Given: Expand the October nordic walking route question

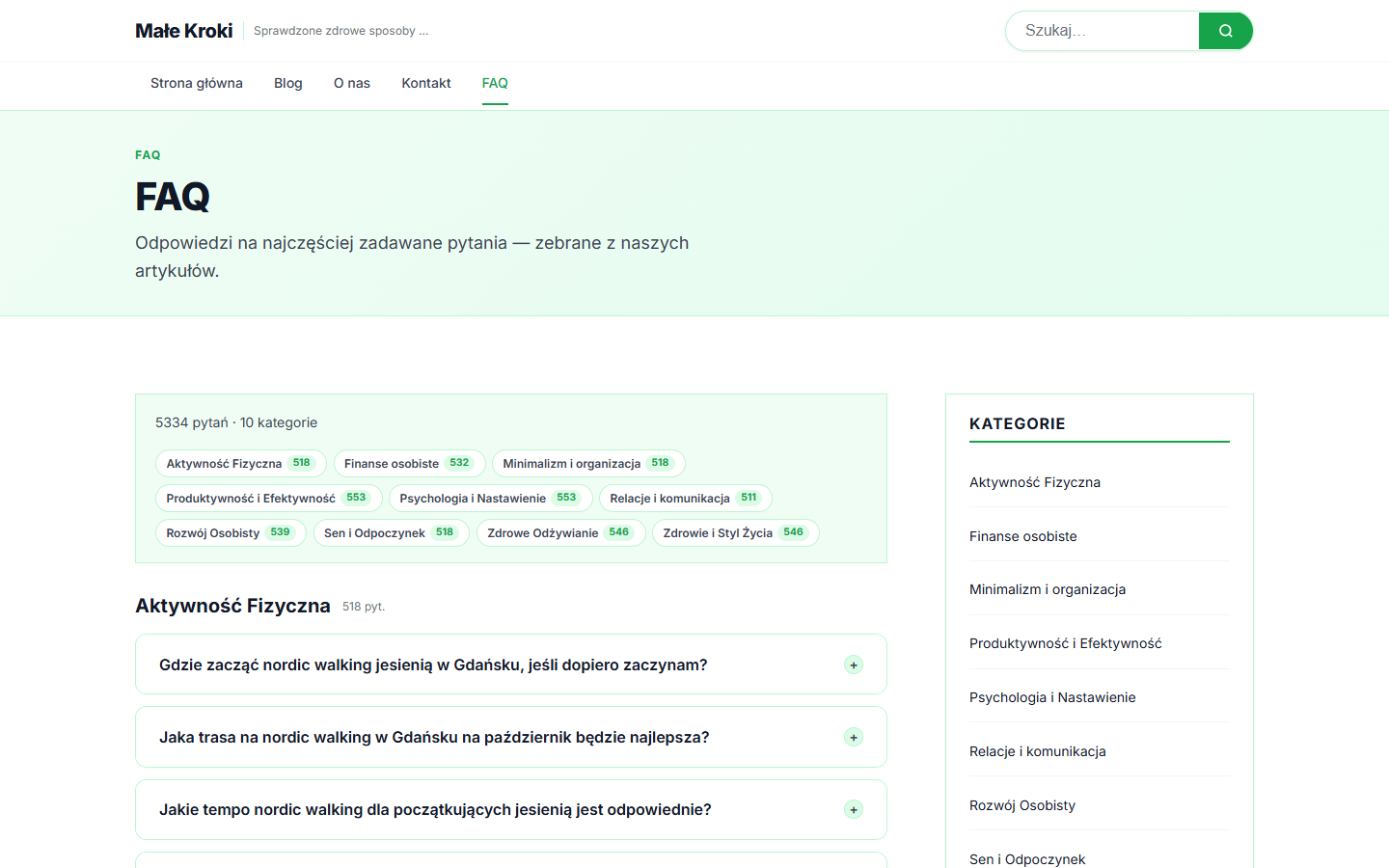Looking at the screenshot, I should click(511, 737).
